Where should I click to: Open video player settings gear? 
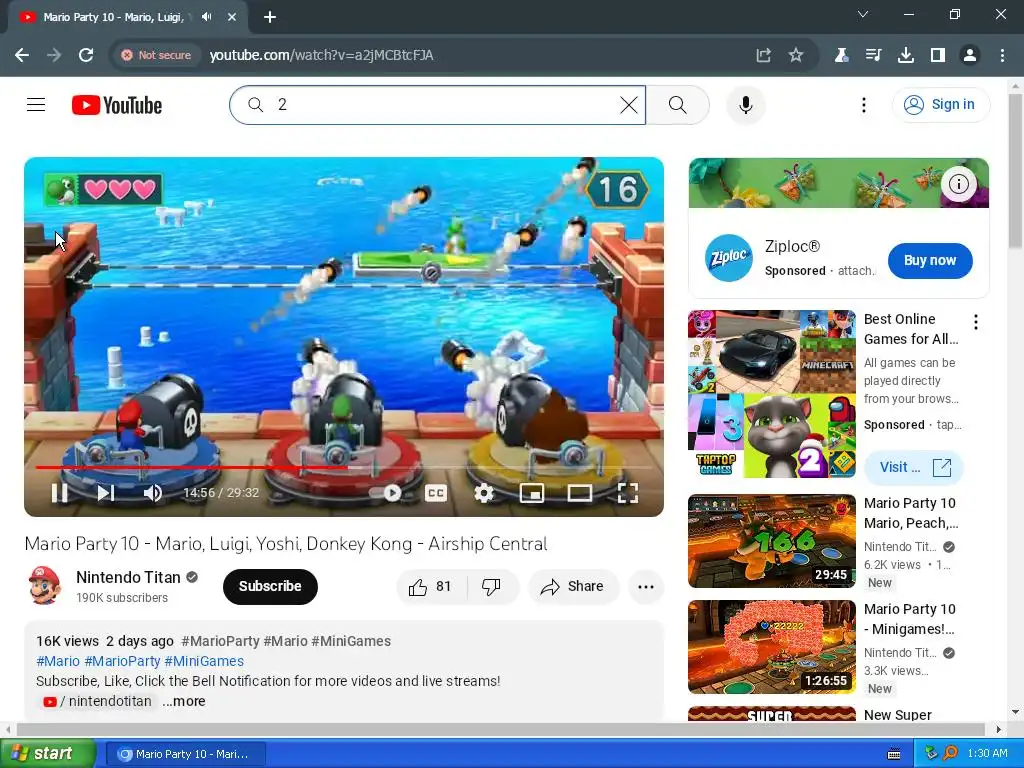[x=484, y=493]
